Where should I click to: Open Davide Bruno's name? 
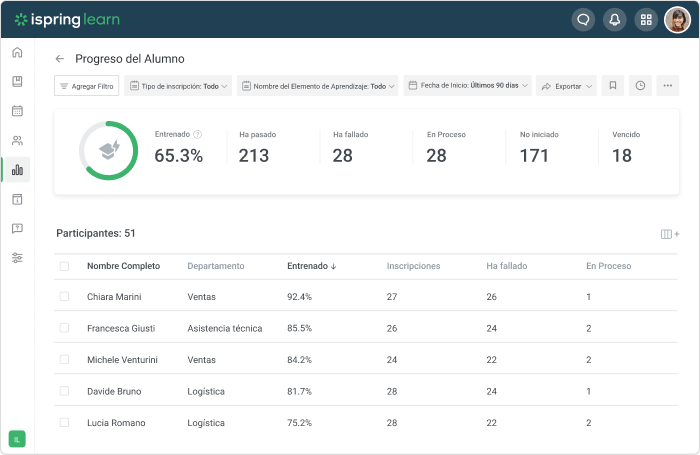(114, 392)
